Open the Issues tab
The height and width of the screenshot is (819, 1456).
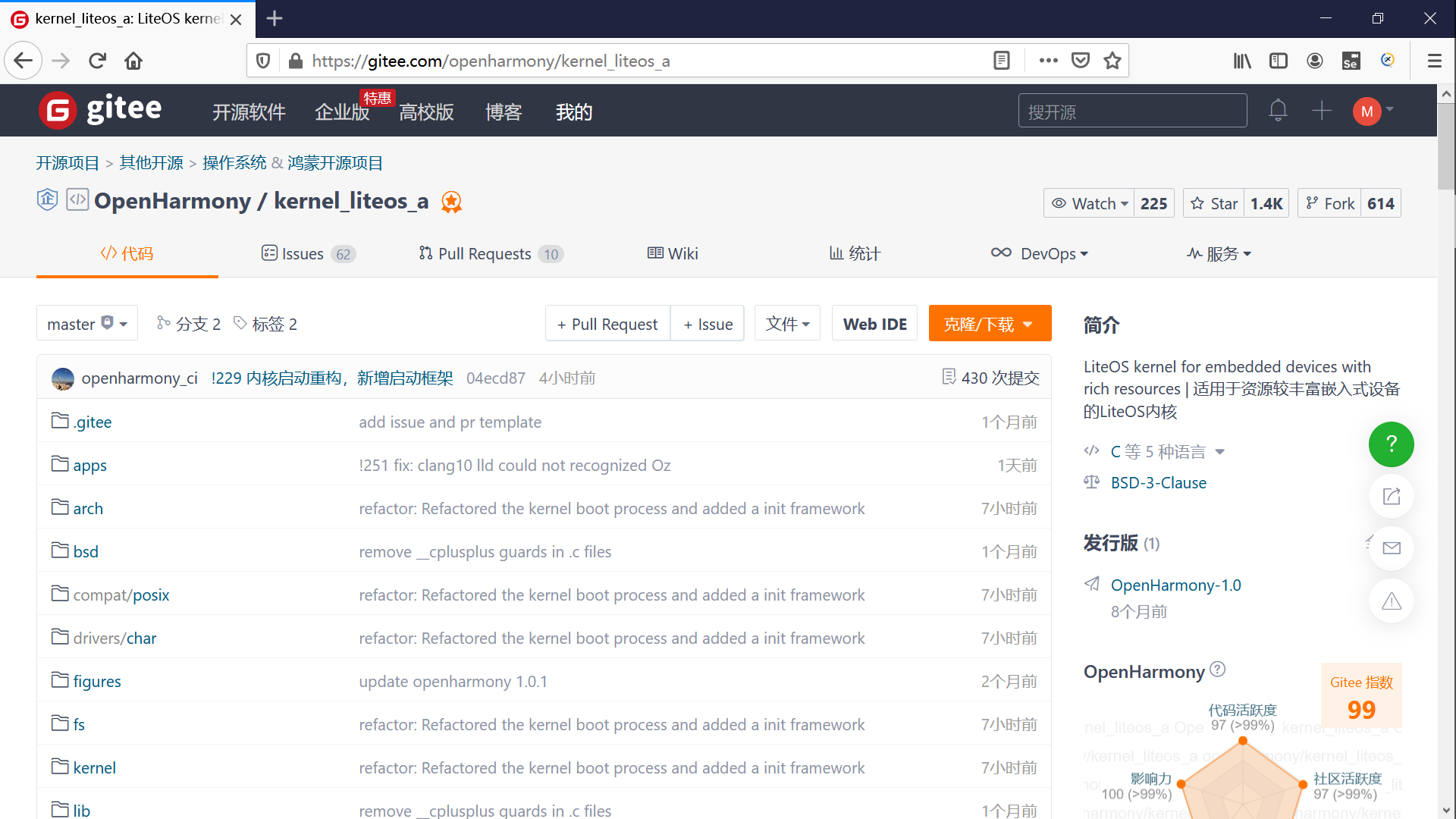tap(308, 253)
